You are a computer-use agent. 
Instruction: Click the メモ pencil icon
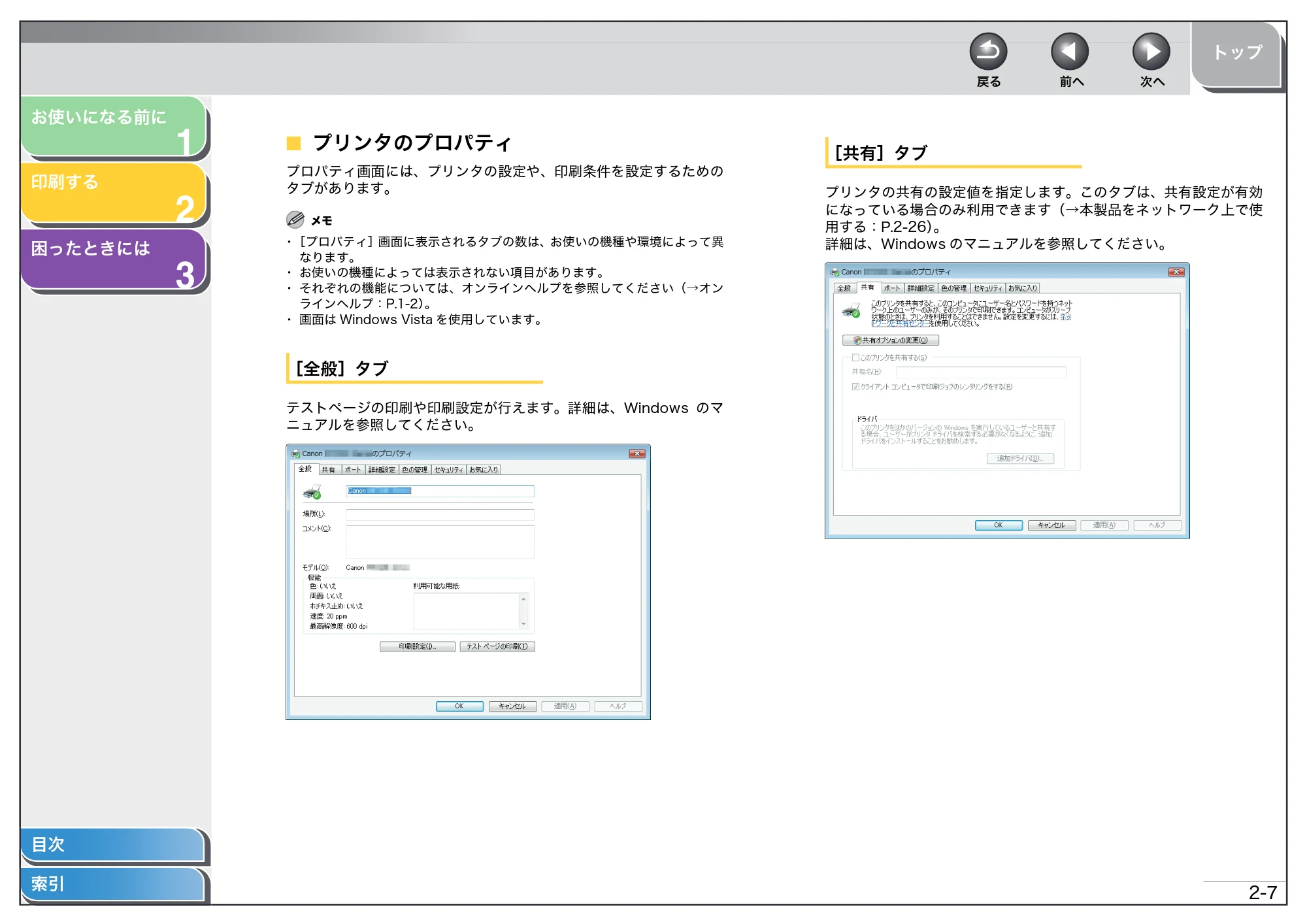(x=295, y=219)
